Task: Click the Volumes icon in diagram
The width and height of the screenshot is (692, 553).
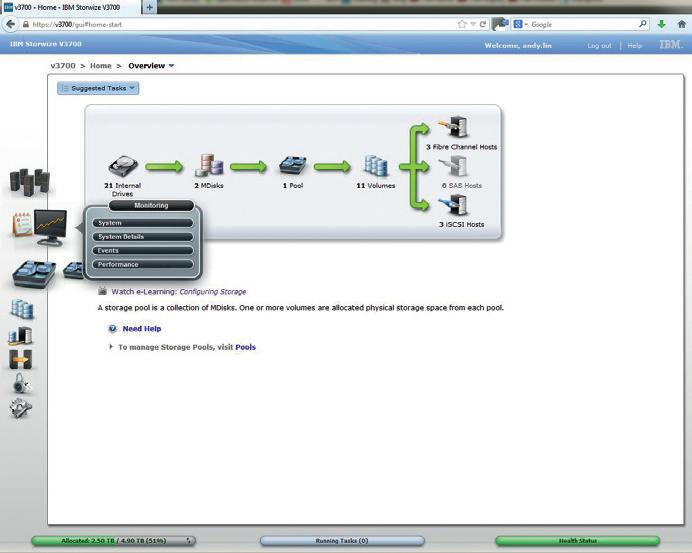Action: point(376,166)
